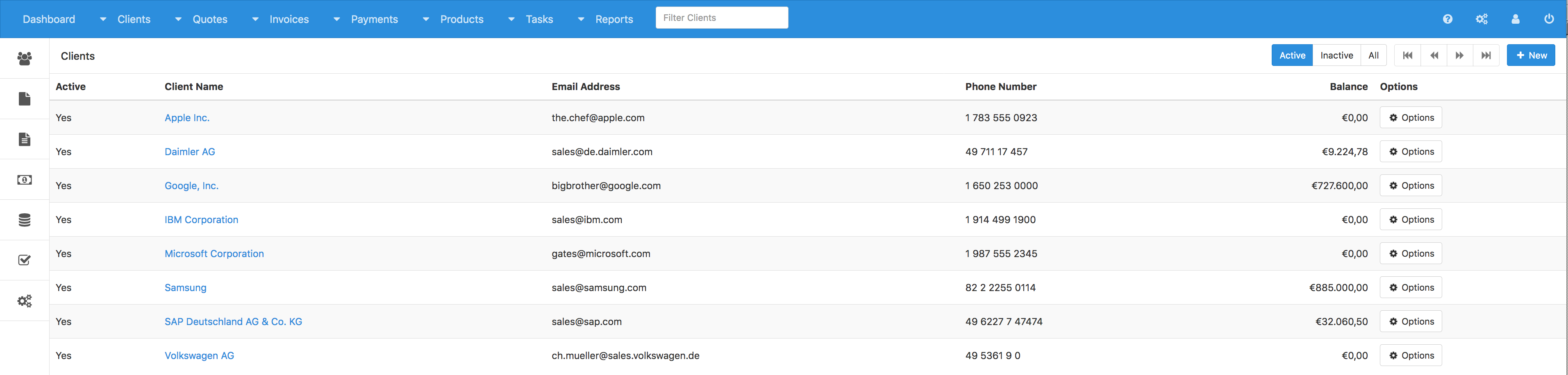Open Options dropdown for Apple Inc.
This screenshot has height=375, width=1568.
tap(1410, 117)
